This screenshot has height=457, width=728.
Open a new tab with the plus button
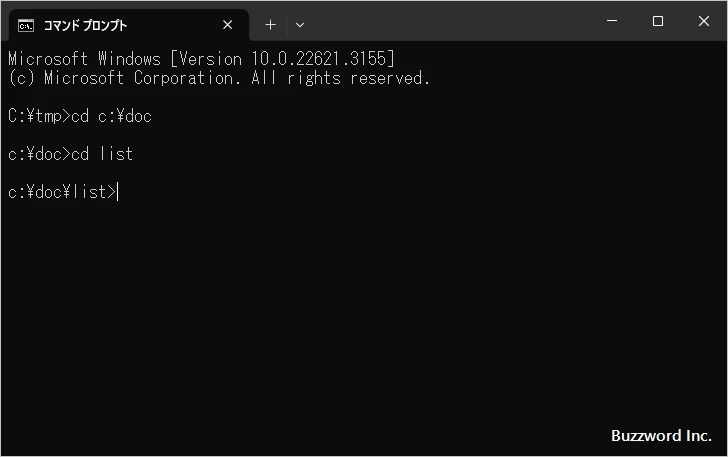point(270,24)
